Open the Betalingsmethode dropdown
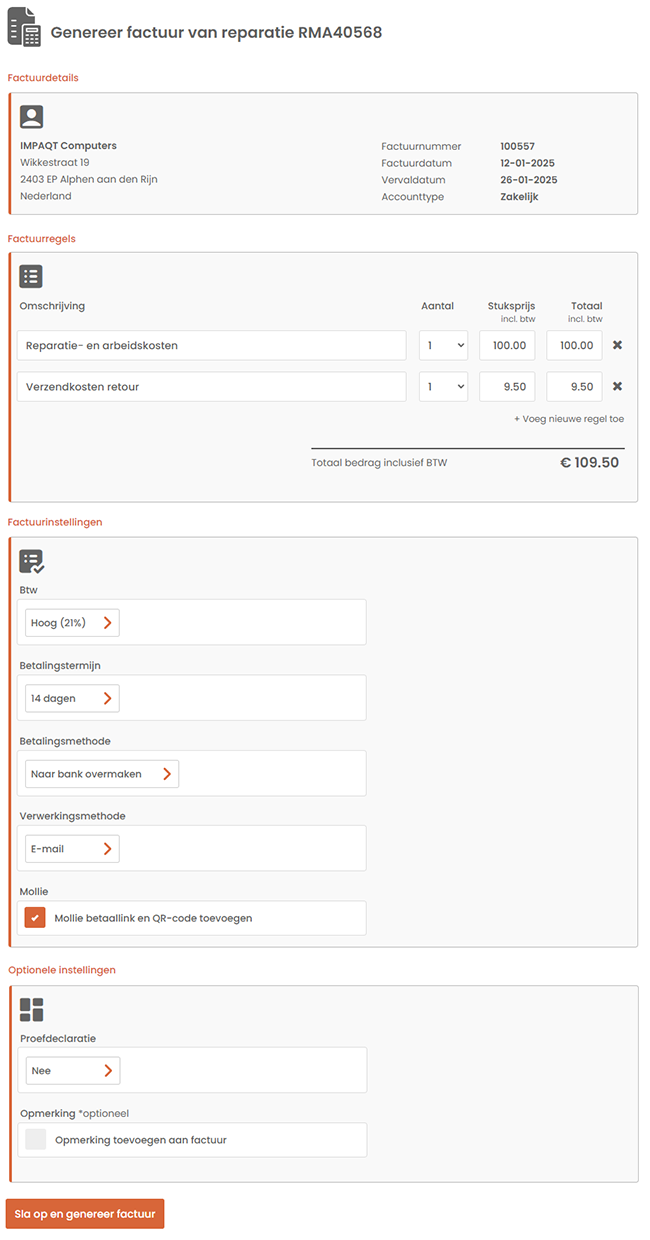Screen dimensions: 650x1240 [x=101, y=773]
